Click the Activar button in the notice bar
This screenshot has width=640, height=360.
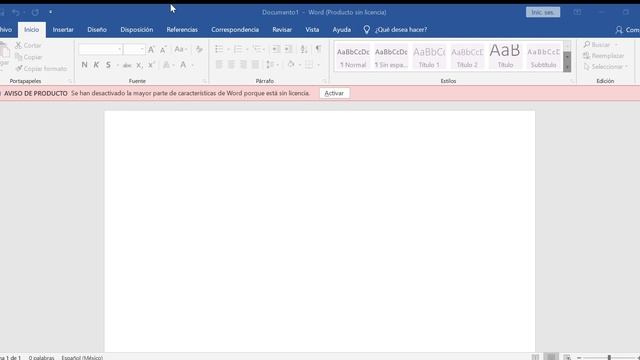click(x=334, y=93)
